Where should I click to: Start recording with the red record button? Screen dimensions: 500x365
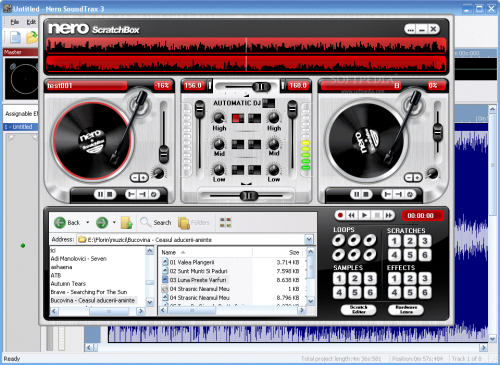pyautogui.click(x=340, y=215)
